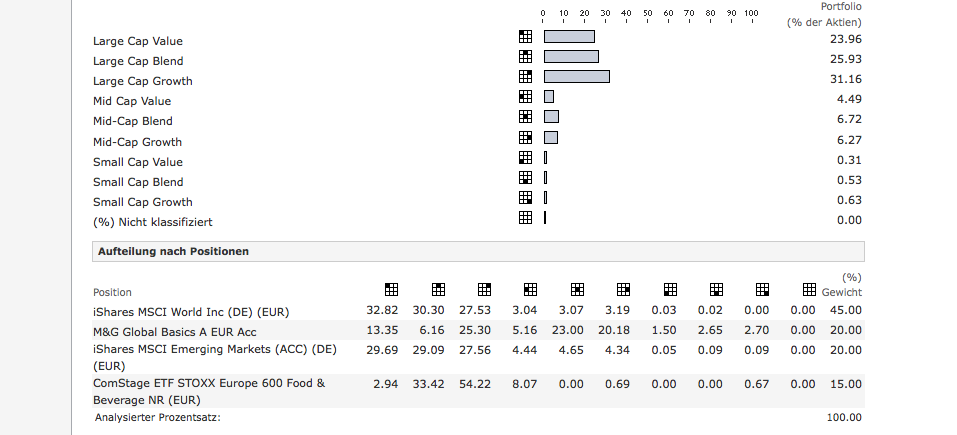Select the Mid-Cap Blend style box icon

click(x=526, y=117)
